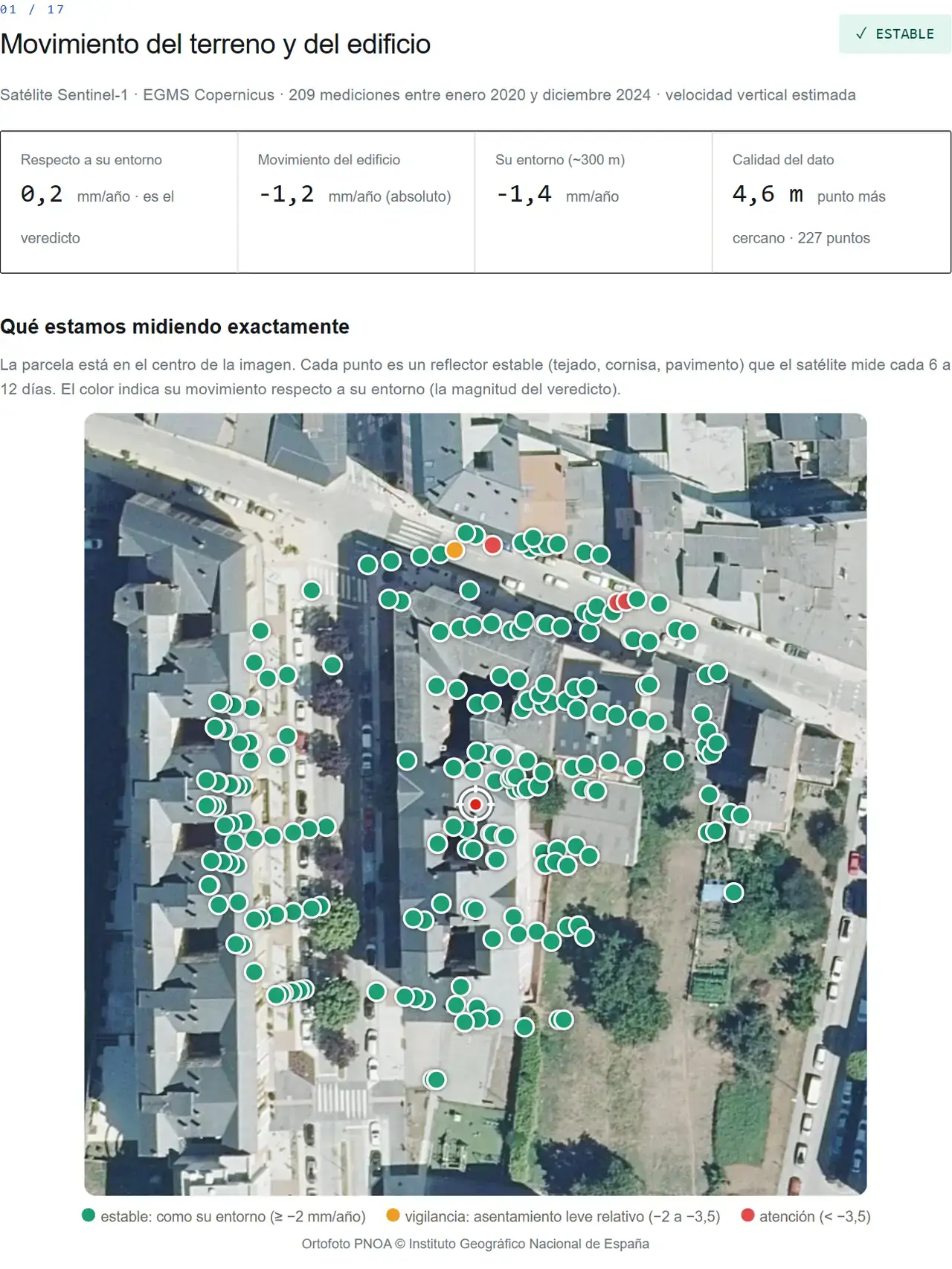Select the orange vigilancia point on the map
Image resolution: width=952 pixels, height=1269 pixels.
(454, 550)
